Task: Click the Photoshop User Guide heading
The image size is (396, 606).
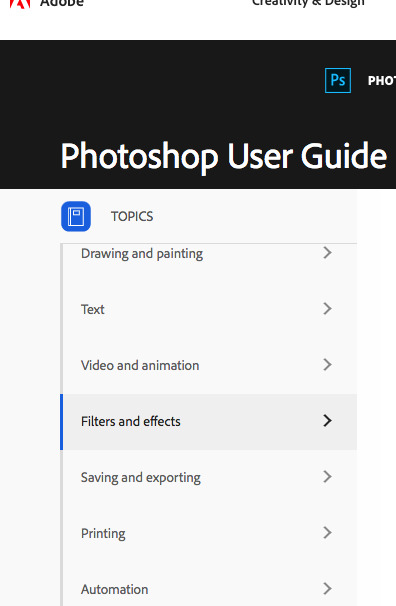Action: pos(224,156)
